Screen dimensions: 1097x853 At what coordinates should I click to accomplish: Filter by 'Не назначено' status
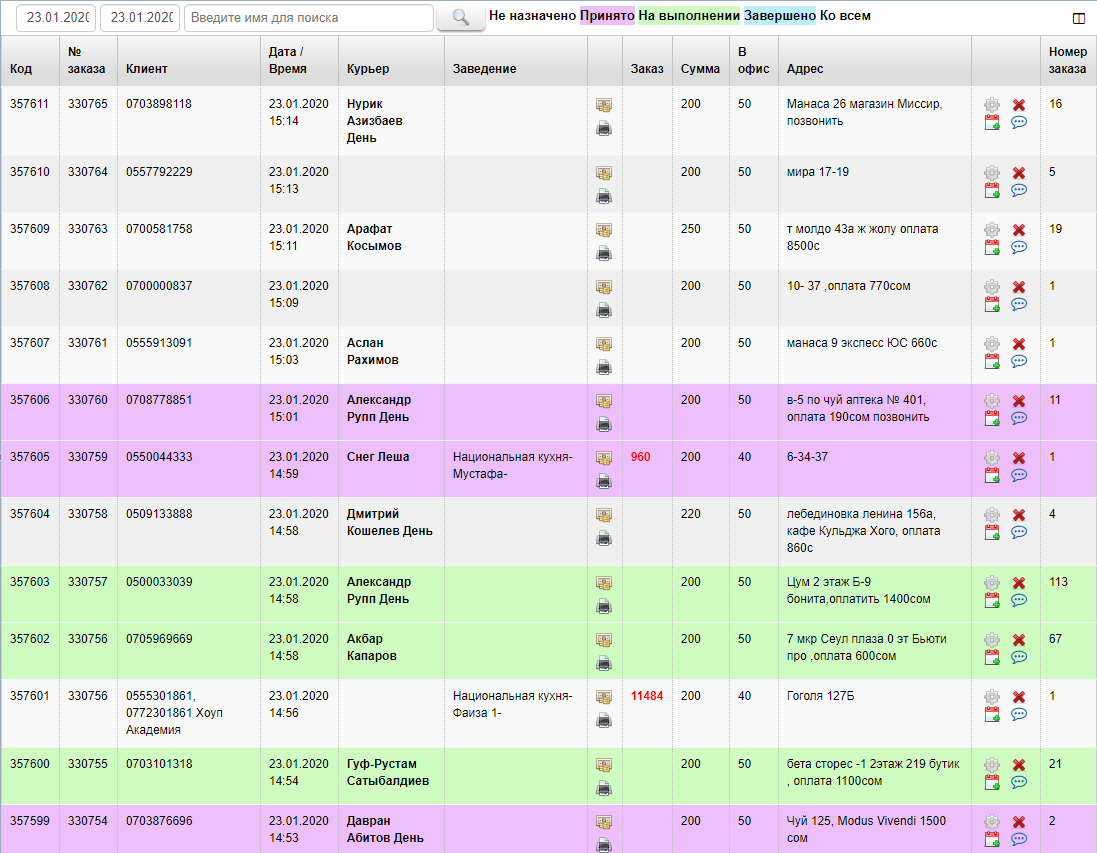[x=532, y=15]
